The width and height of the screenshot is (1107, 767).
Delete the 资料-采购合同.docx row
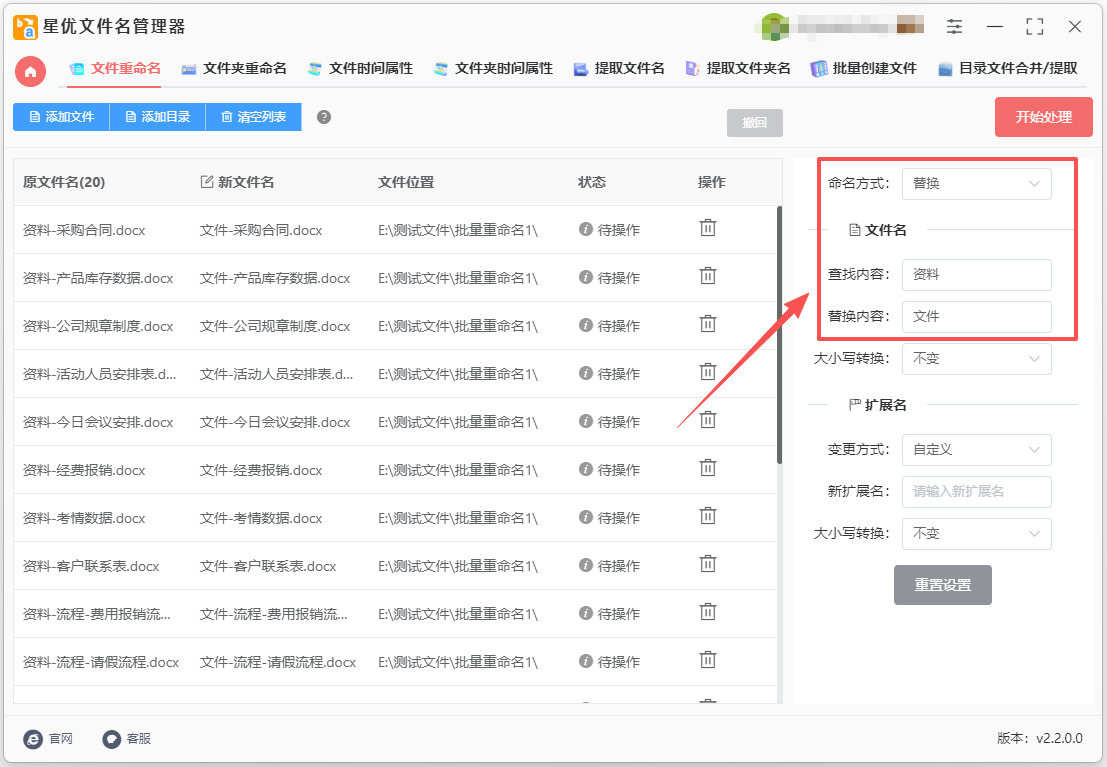[707, 228]
